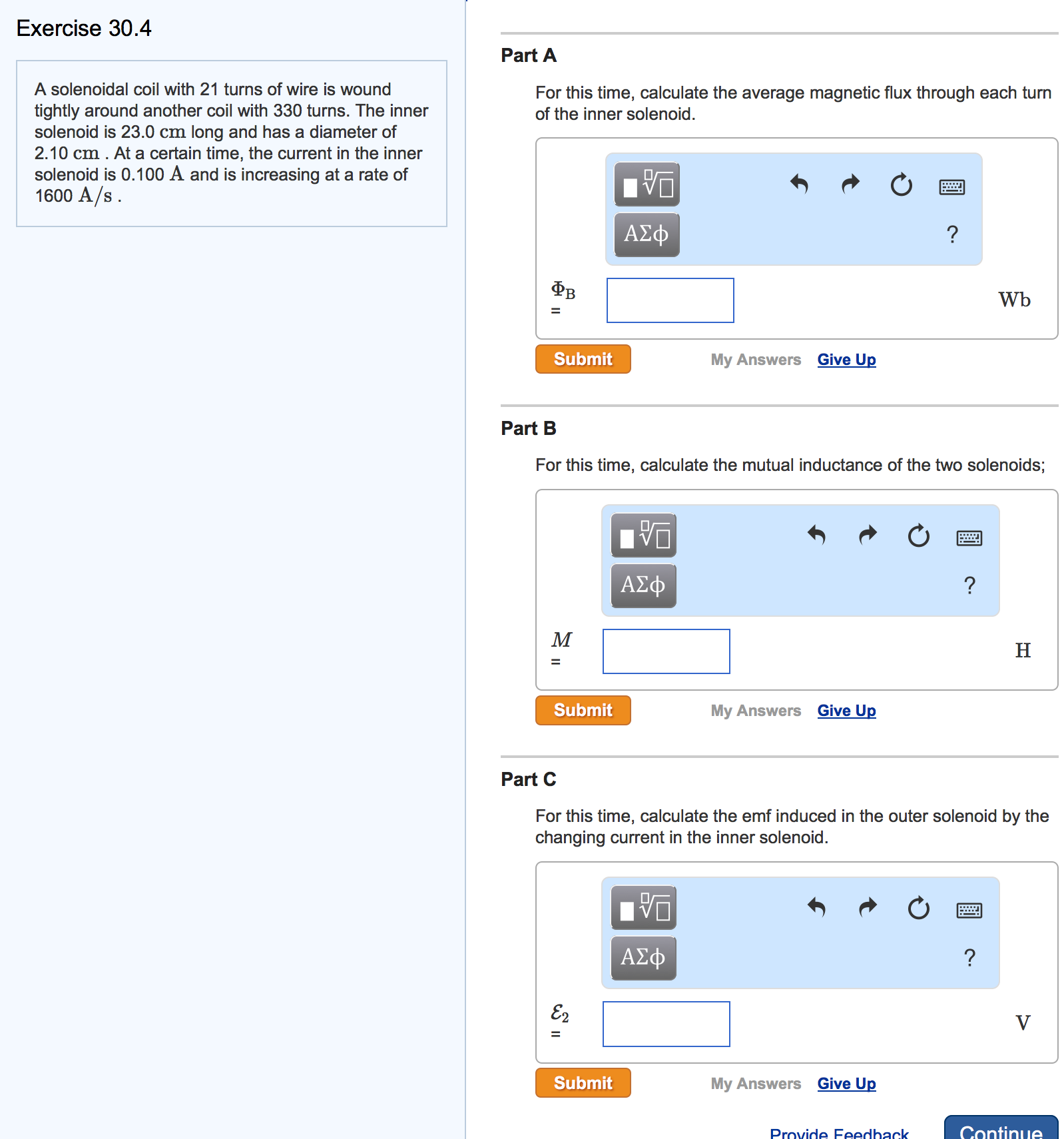Click the mutual inductance M input box
Image resolution: width=1064 pixels, height=1139 pixels.
666,651
